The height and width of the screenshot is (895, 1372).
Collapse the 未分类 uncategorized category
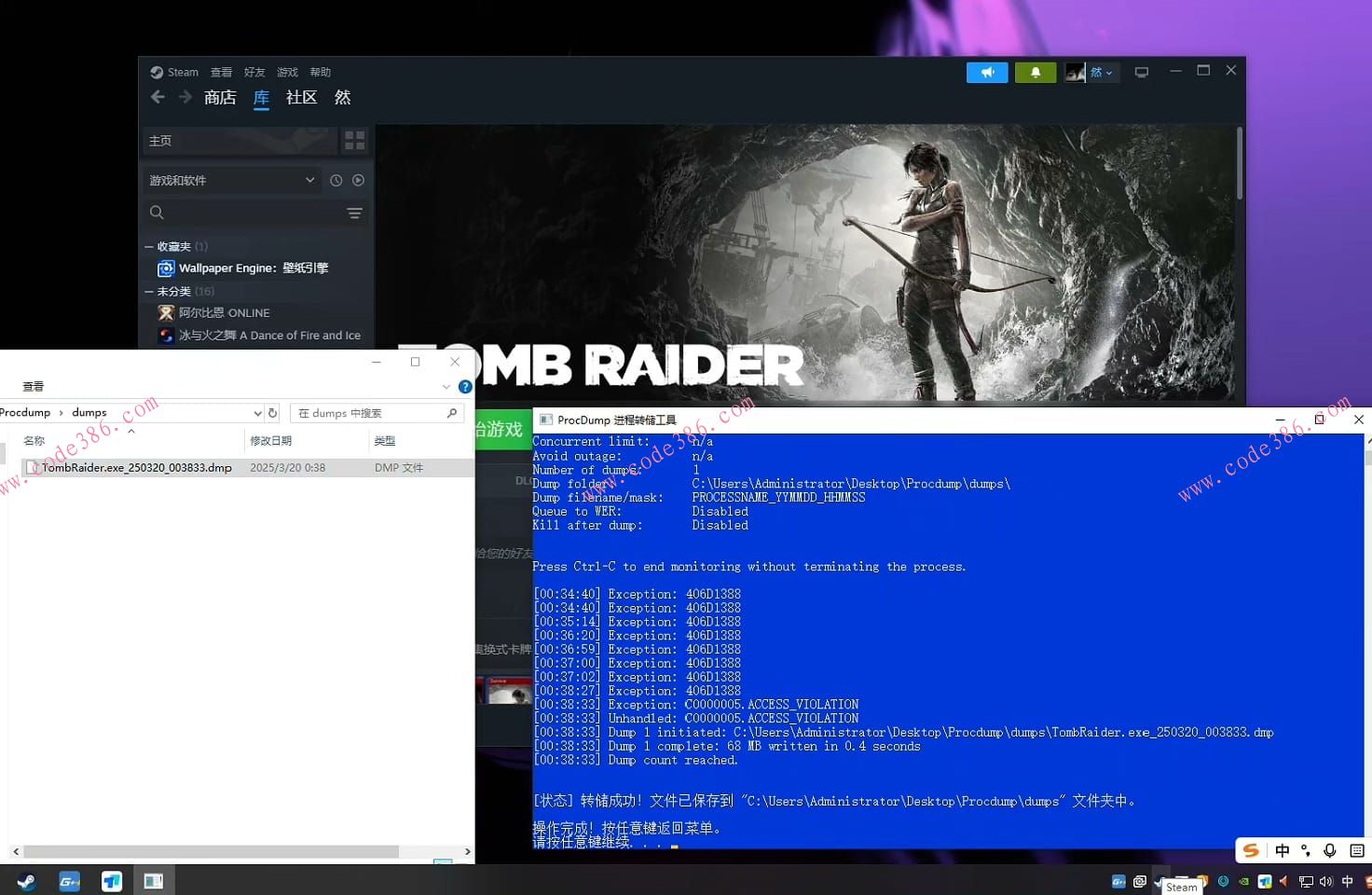click(x=149, y=292)
